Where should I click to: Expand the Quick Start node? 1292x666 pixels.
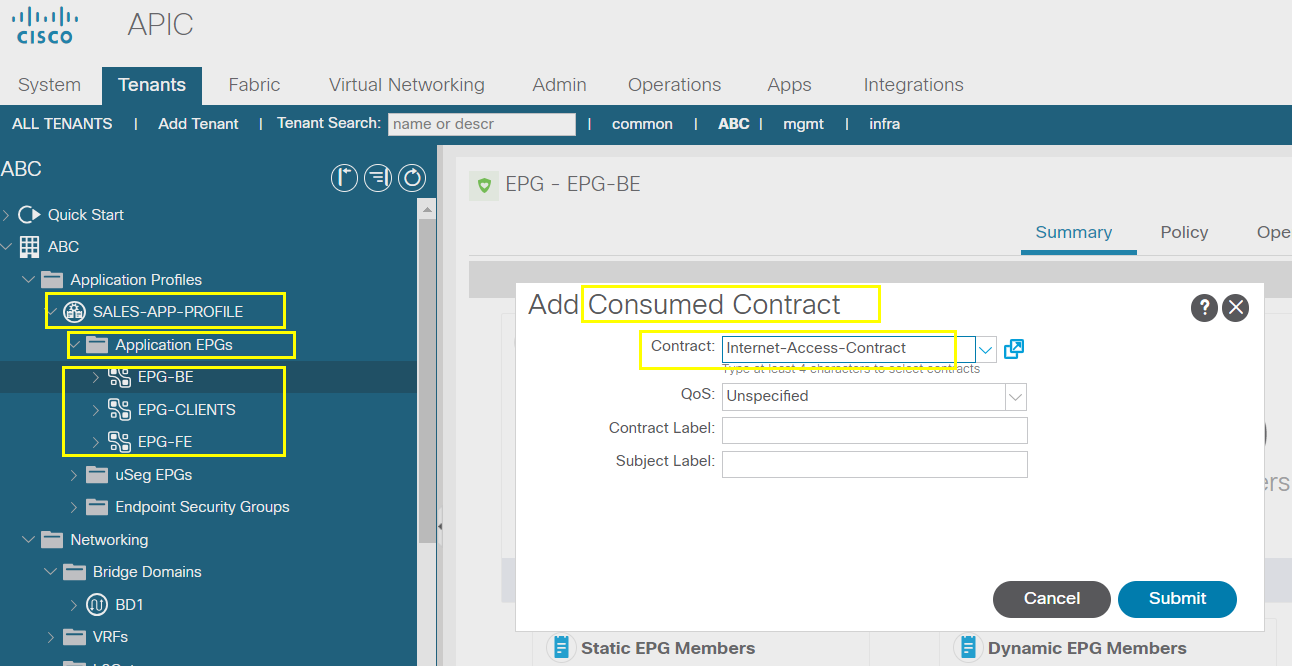(x=6, y=214)
